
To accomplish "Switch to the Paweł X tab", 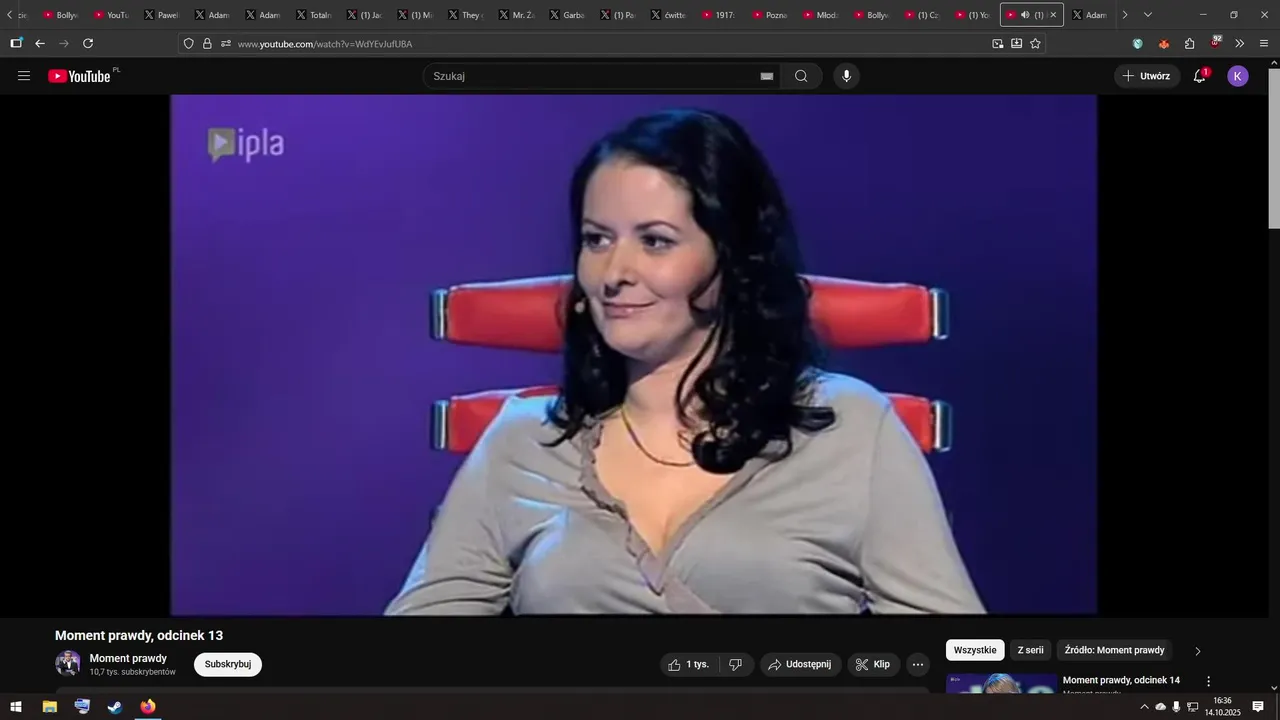I will (160, 15).
